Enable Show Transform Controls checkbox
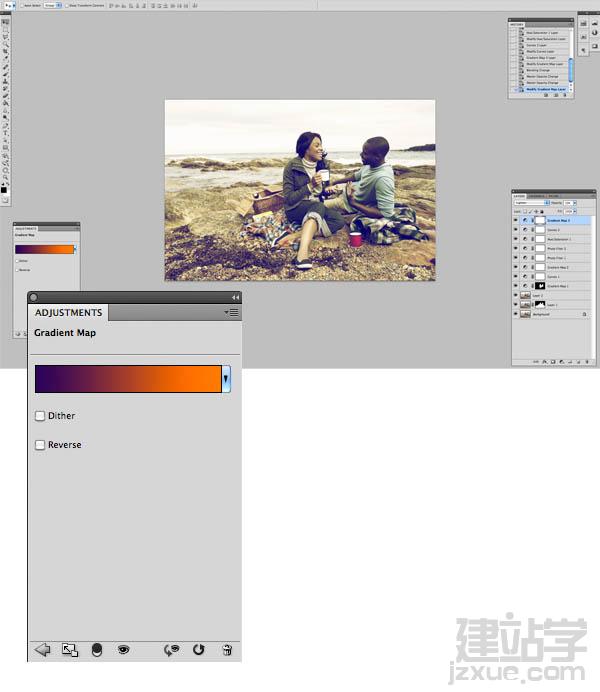This screenshot has height=692, width=600. [67, 6]
